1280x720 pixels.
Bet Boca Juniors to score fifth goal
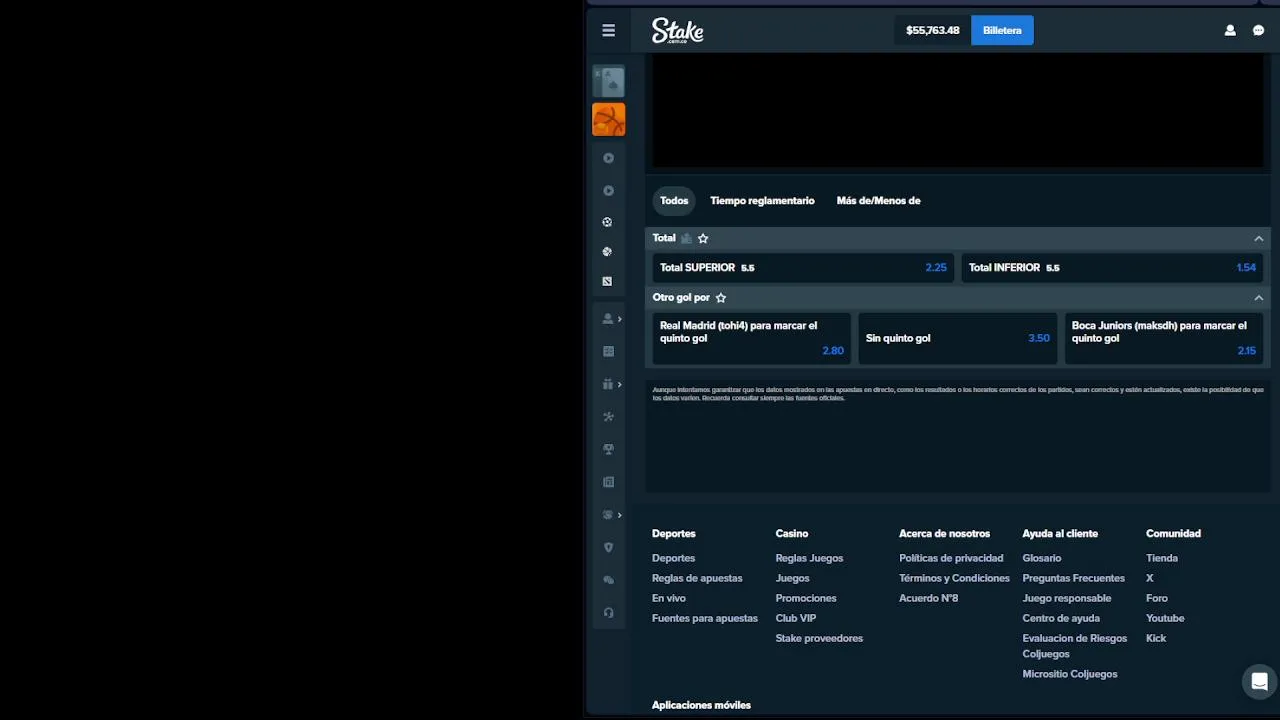1164,338
